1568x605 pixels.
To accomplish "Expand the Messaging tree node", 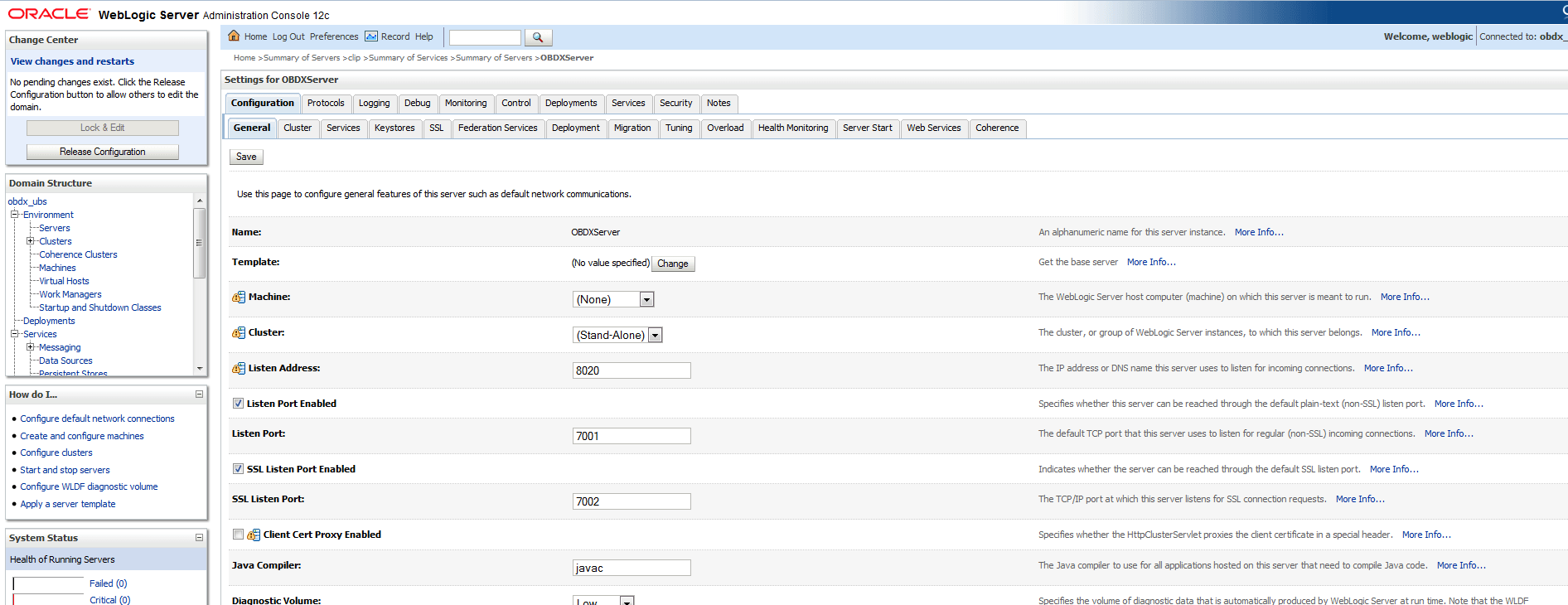I will 30,347.
